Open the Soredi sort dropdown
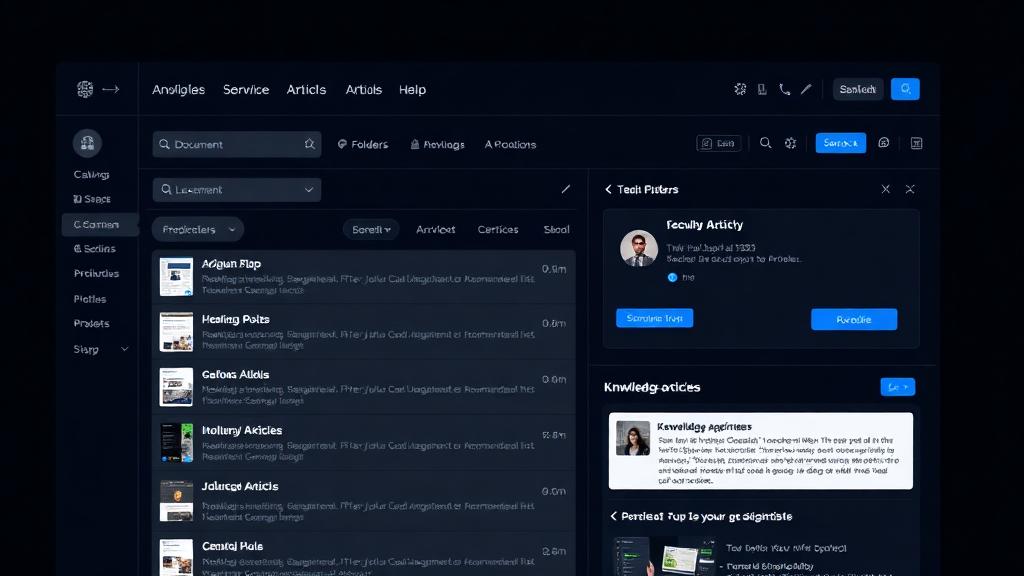The height and width of the screenshot is (576, 1024). (x=371, y=229)
